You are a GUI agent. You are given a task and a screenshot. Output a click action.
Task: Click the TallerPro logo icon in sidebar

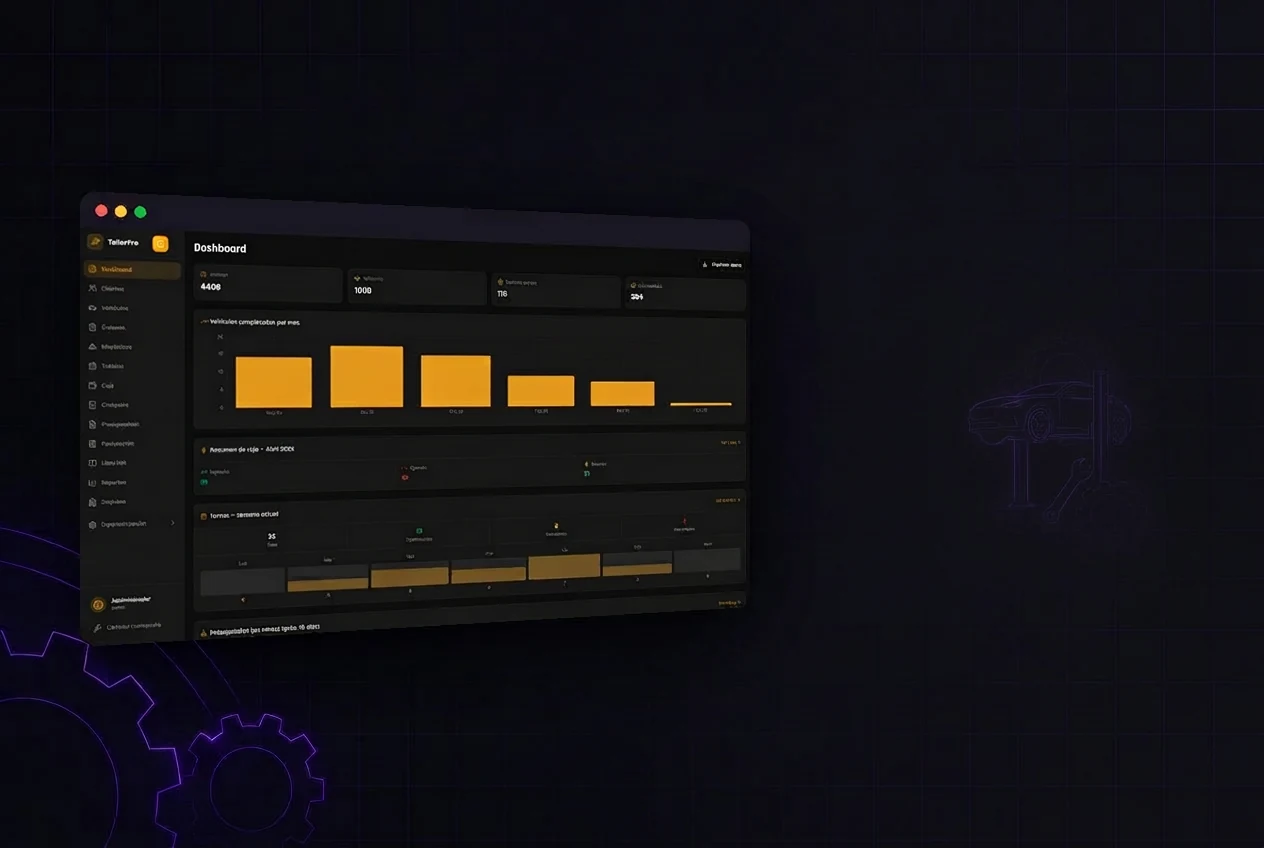(95, 241)
